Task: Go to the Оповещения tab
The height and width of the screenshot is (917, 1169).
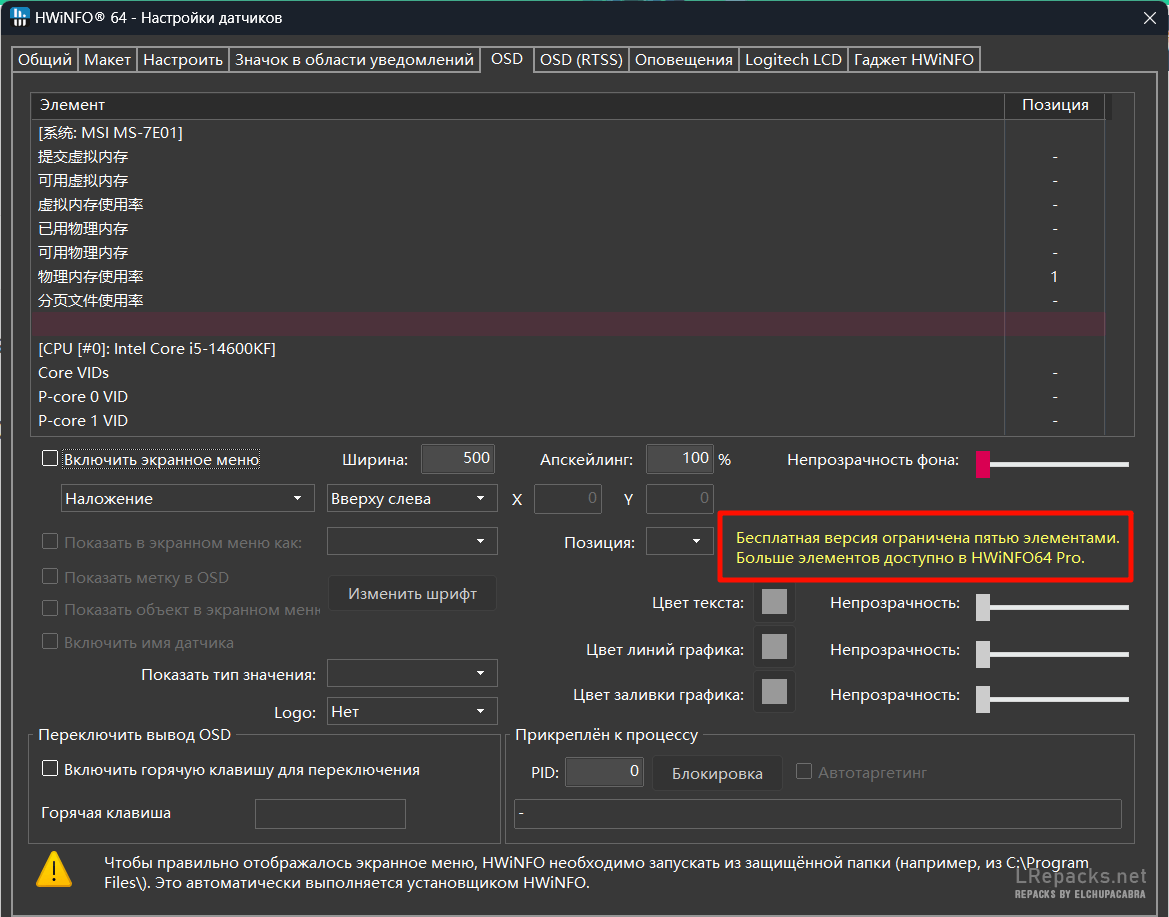Action: click(x=684, y=60)
